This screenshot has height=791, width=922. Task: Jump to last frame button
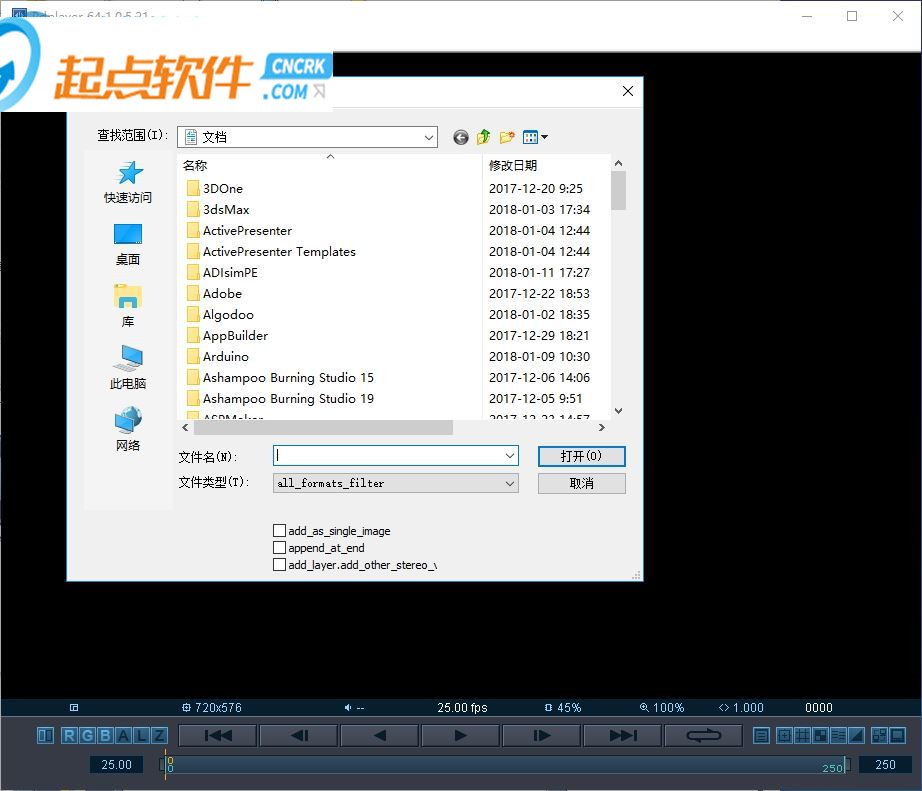point(623,735)
